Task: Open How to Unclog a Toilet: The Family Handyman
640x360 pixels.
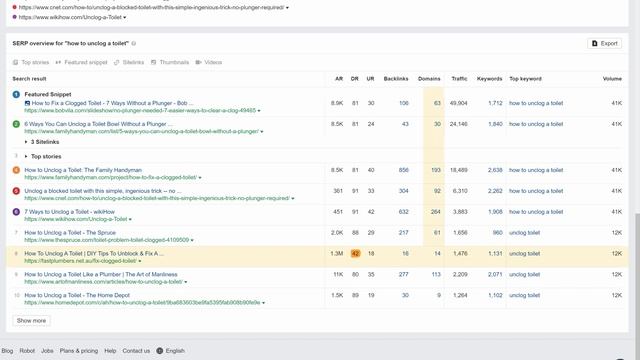Action: coord(83,170)
